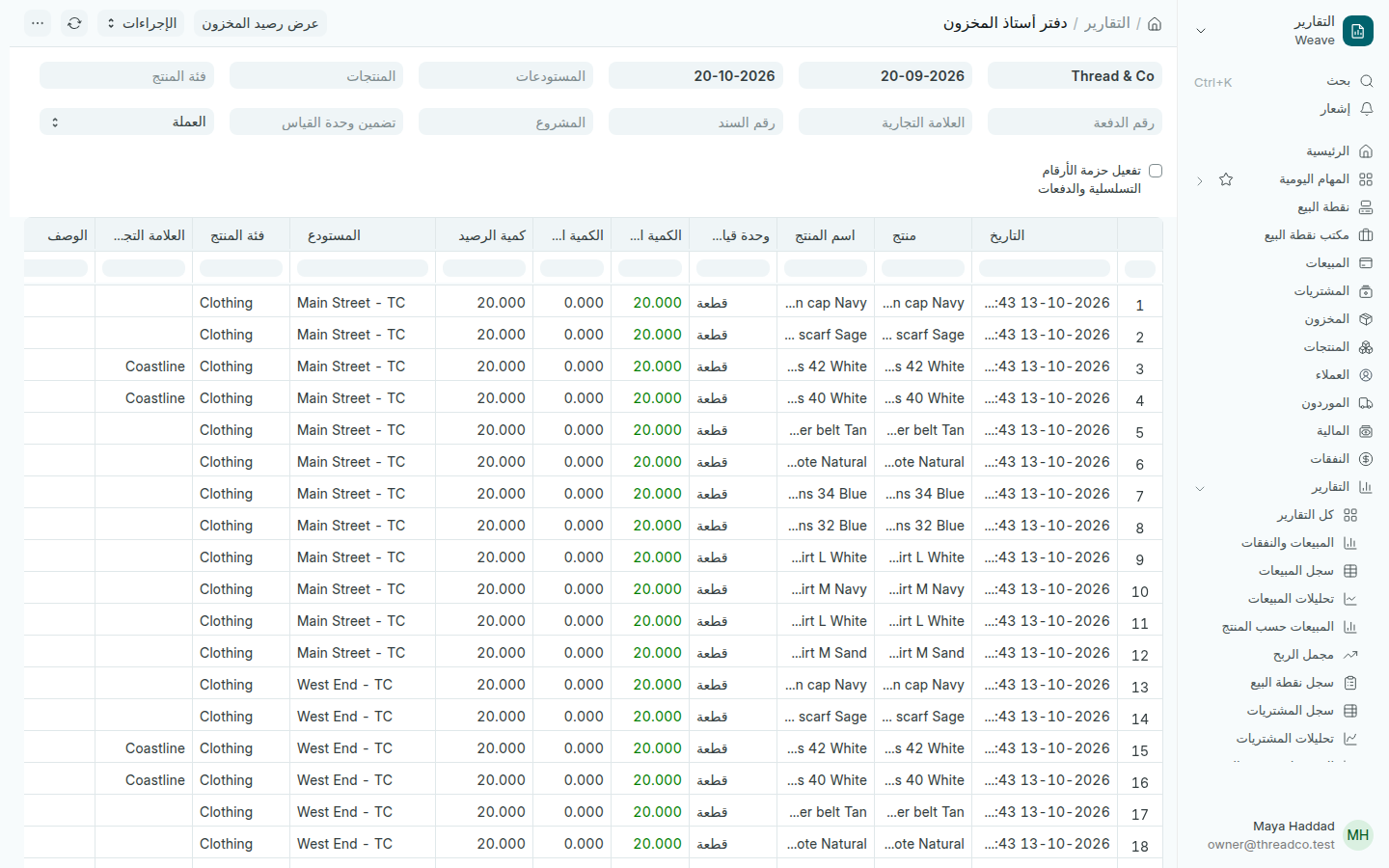Click the المخزون box icon
This screenshot has width=1389, height=868.
pyautogui.click(x=1366, y=319)
